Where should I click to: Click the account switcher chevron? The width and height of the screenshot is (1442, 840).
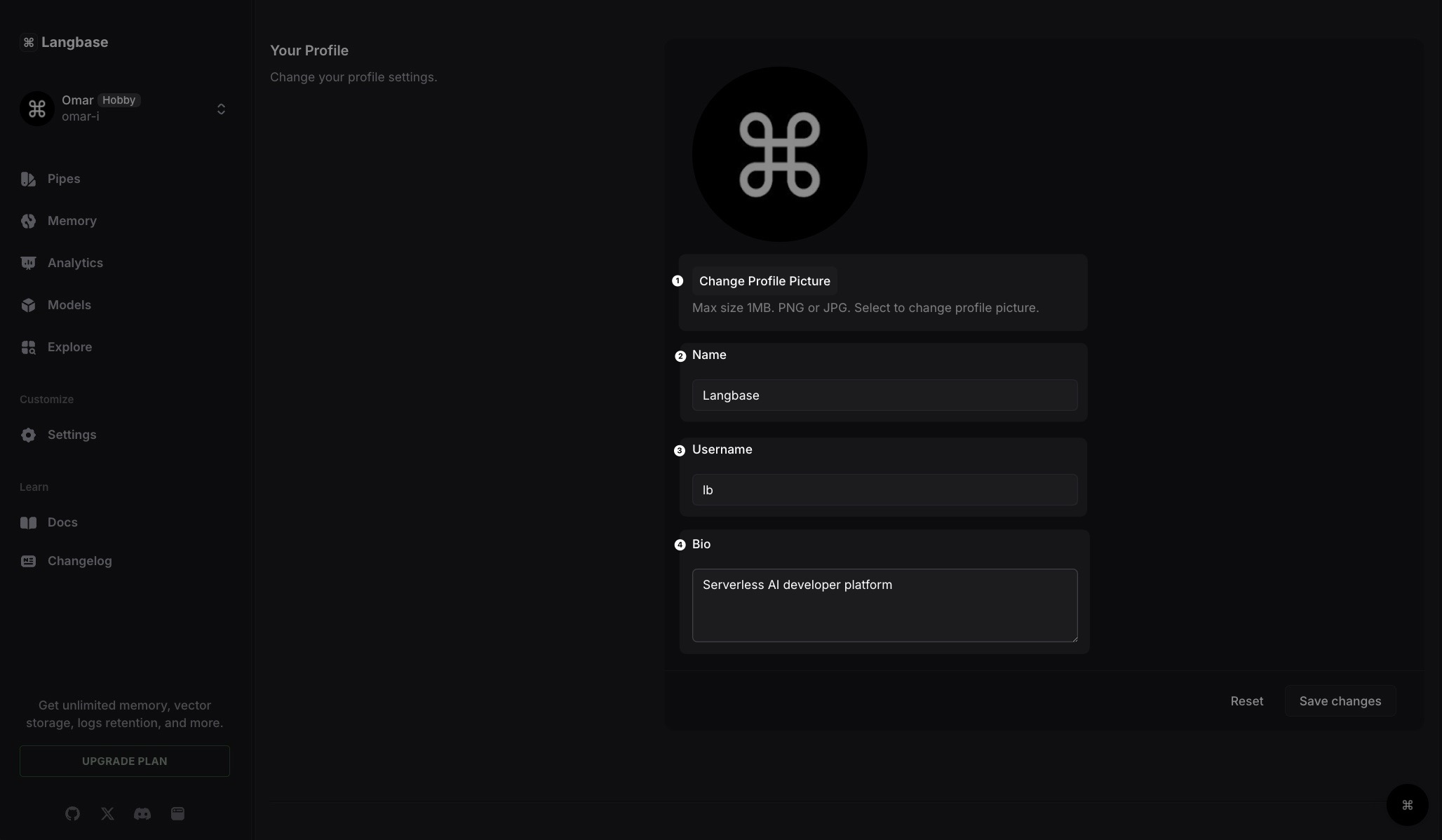(221, 108)
